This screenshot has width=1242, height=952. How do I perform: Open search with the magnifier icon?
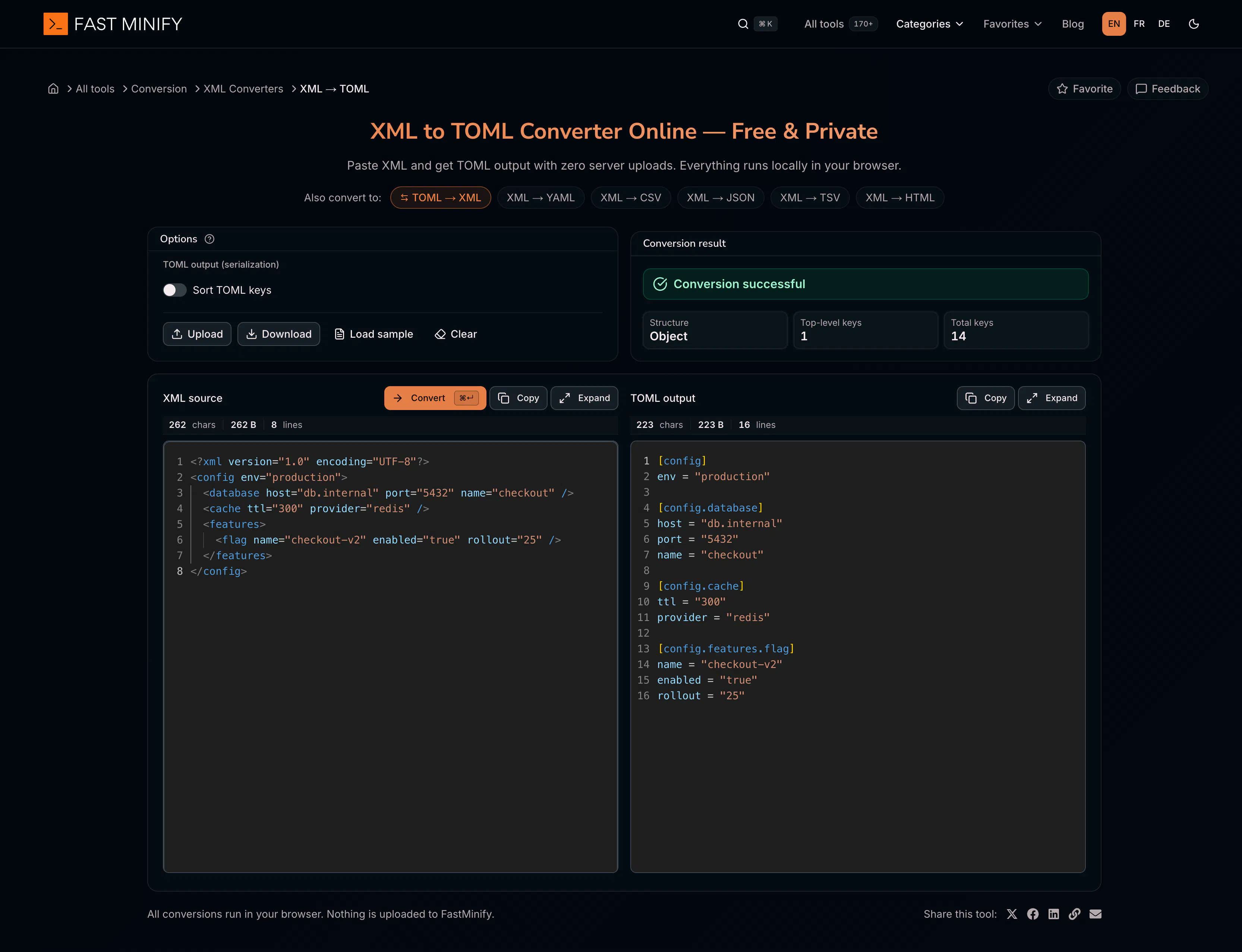tap(743, 24)
